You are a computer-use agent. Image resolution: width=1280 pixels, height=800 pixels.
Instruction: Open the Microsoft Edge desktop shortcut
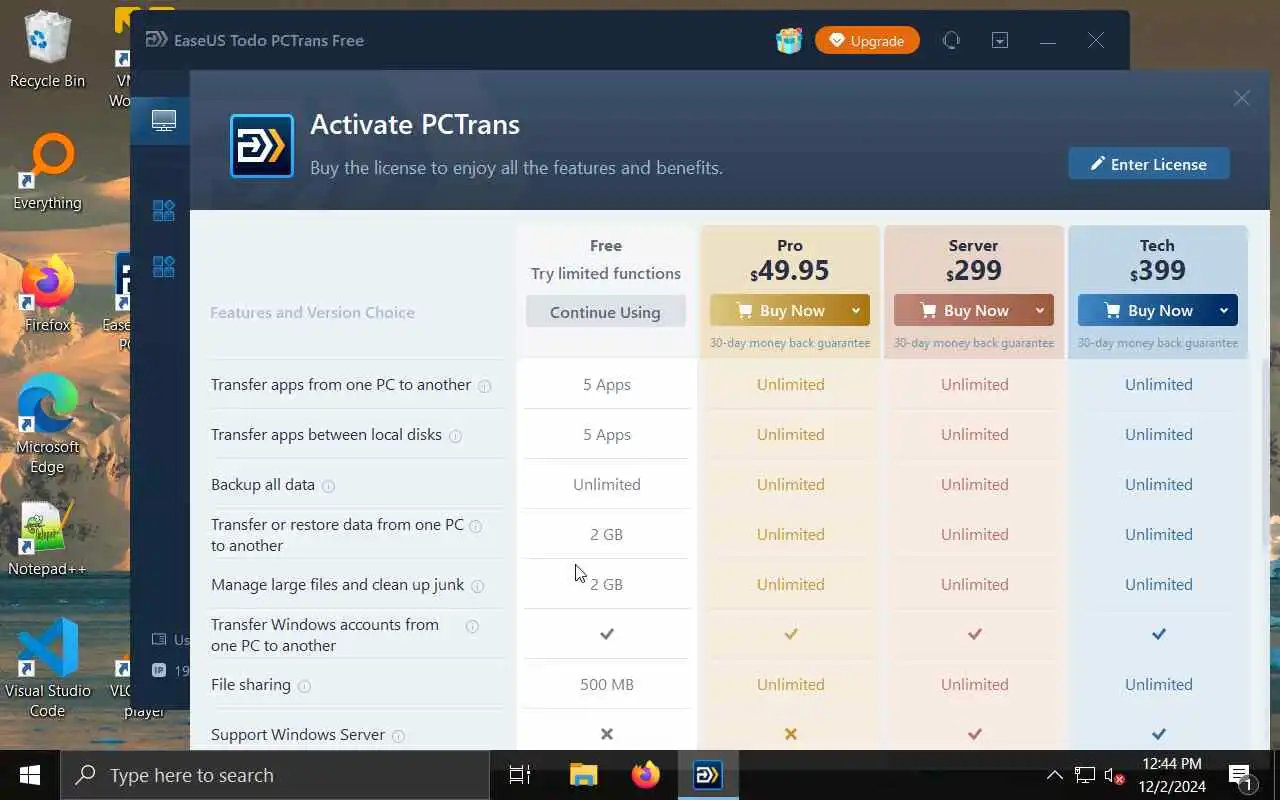click(47, 425)
